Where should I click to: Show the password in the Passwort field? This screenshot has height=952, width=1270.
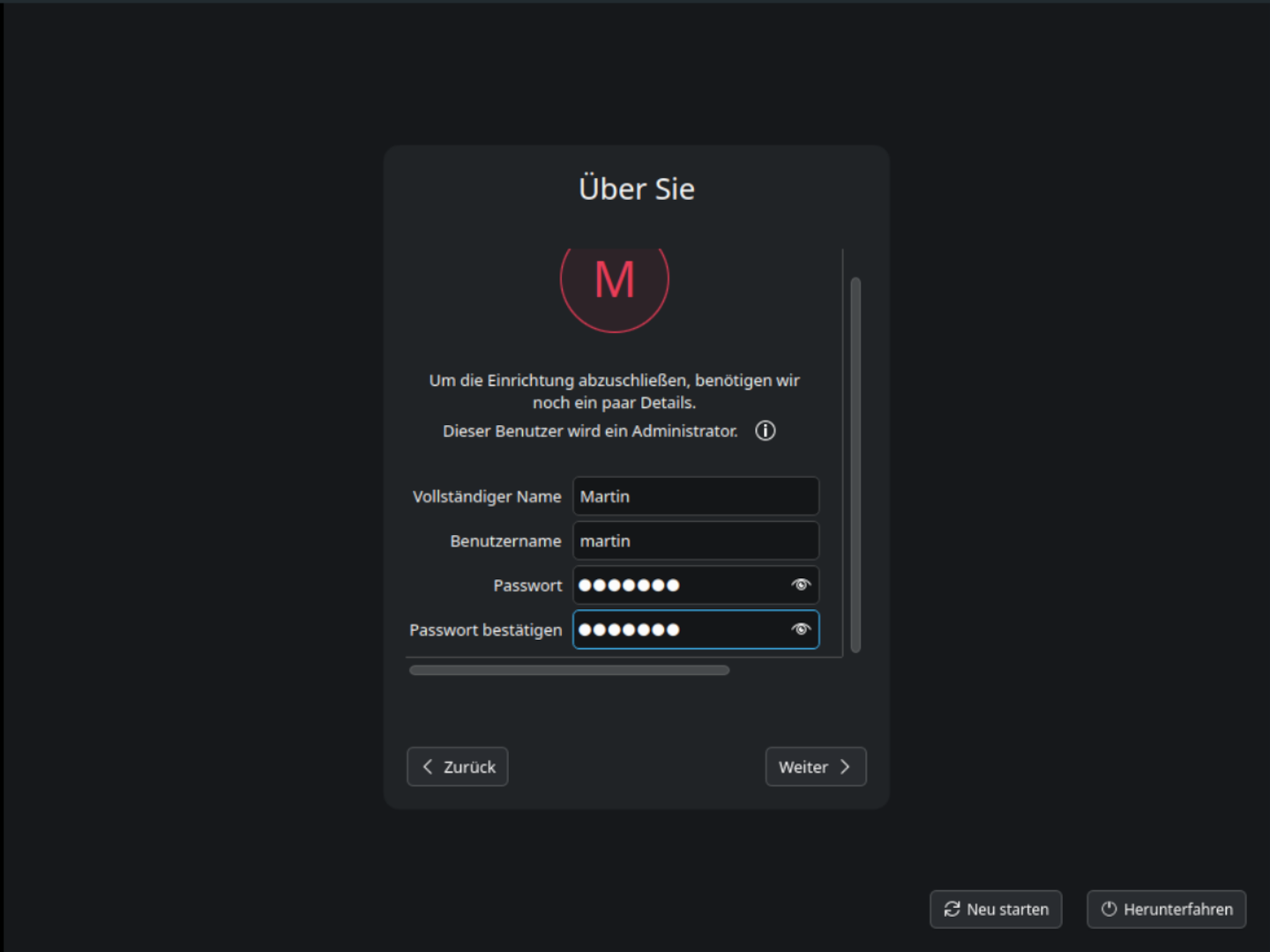801,585
